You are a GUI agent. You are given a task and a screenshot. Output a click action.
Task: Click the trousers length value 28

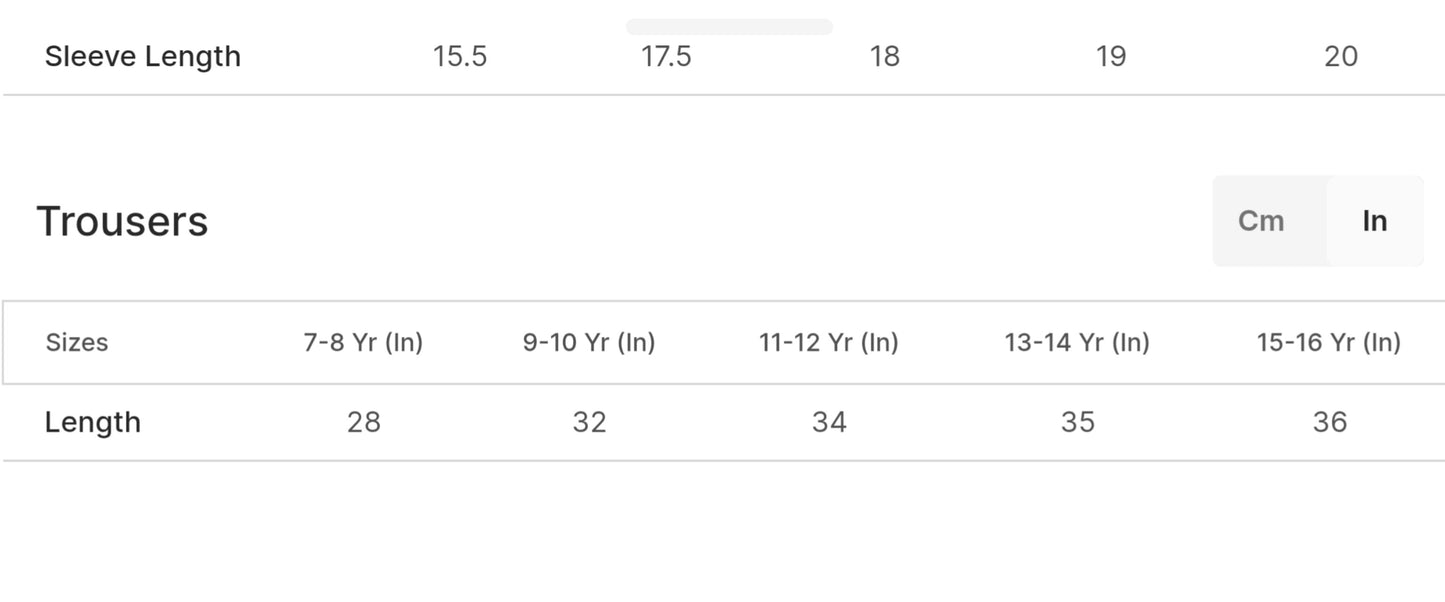[x=364, y=422]
